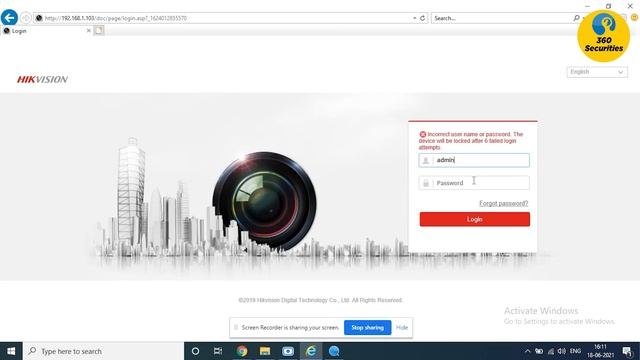Click the browser back arrow button
This screenshot has width=640, height=360.
click(9, 18)
